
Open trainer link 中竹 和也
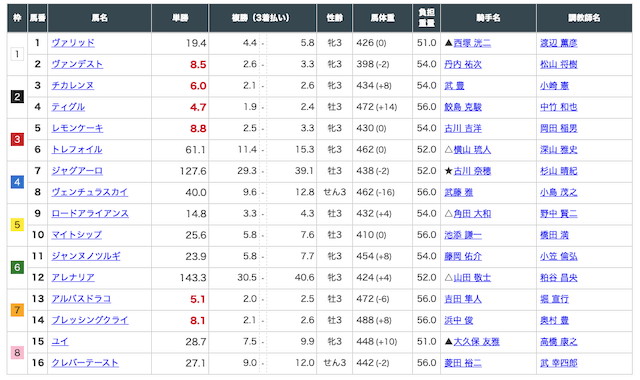(x=559, y=107)
